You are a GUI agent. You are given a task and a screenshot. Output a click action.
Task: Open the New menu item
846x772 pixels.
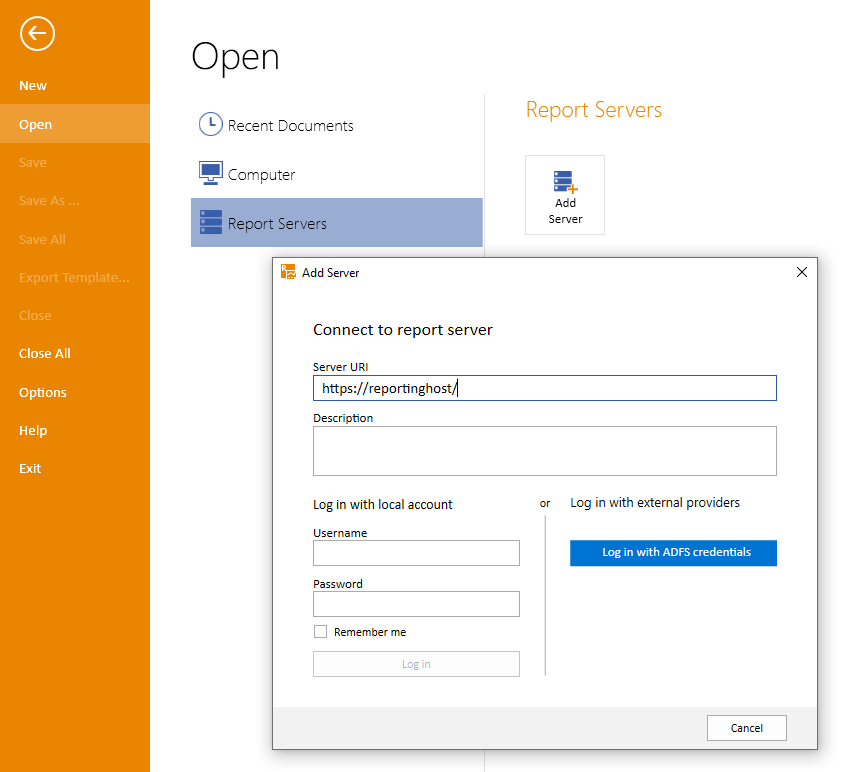coord(33,85)
